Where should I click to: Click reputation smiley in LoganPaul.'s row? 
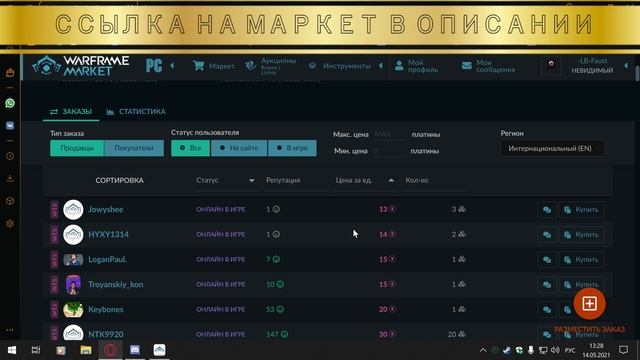tap(276, 259)
